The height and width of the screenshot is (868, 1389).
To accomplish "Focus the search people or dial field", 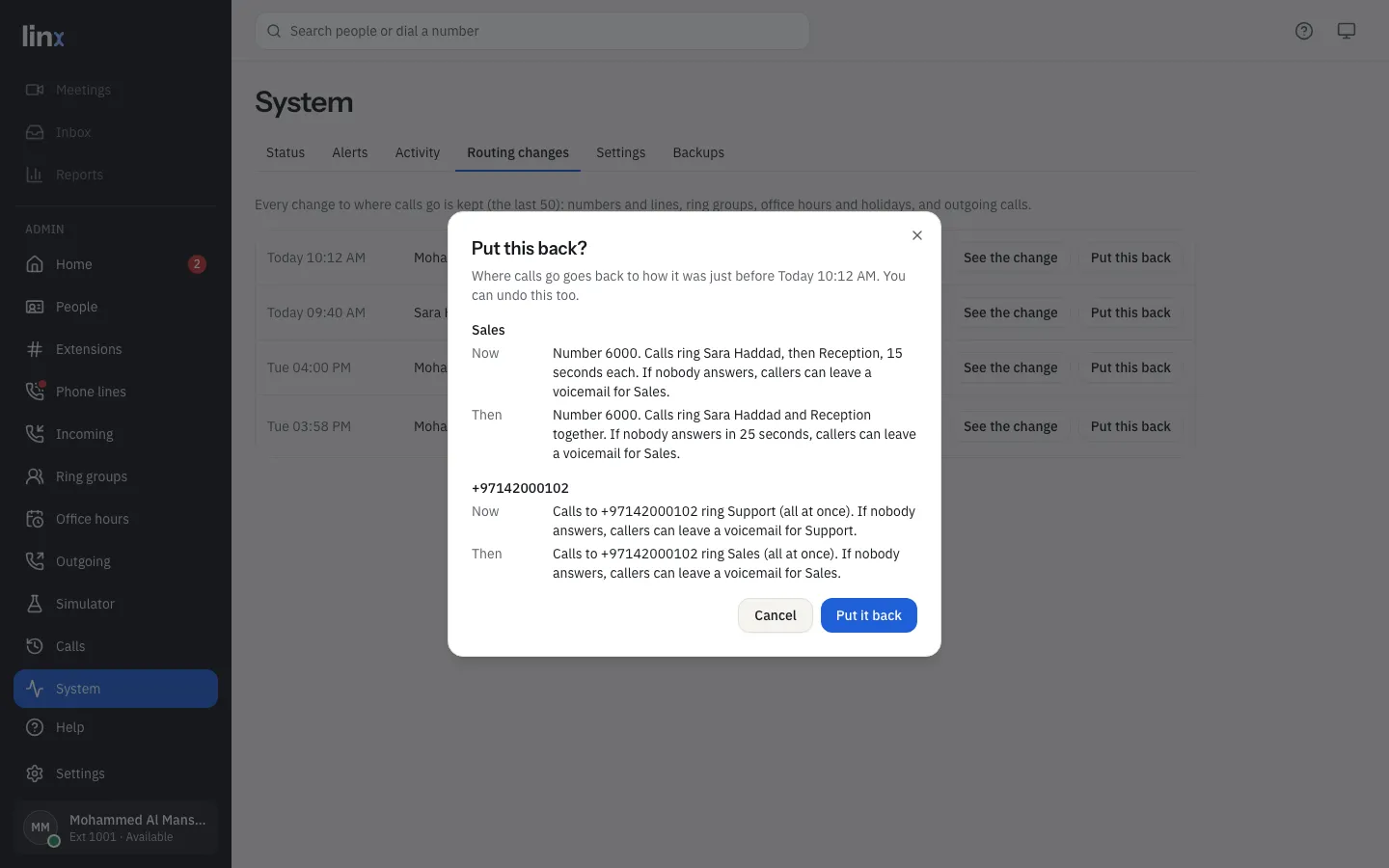I will point(532,31).
